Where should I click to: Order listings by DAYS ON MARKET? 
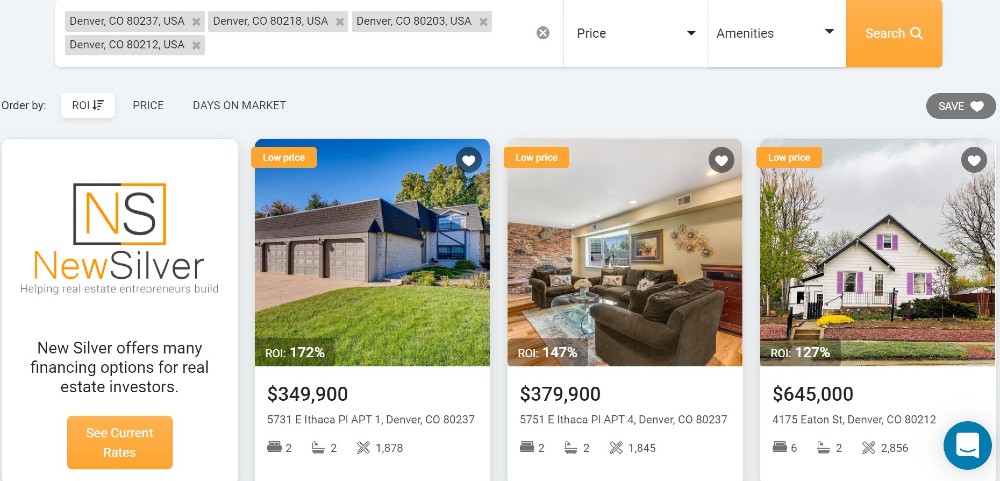coord(239,105)
